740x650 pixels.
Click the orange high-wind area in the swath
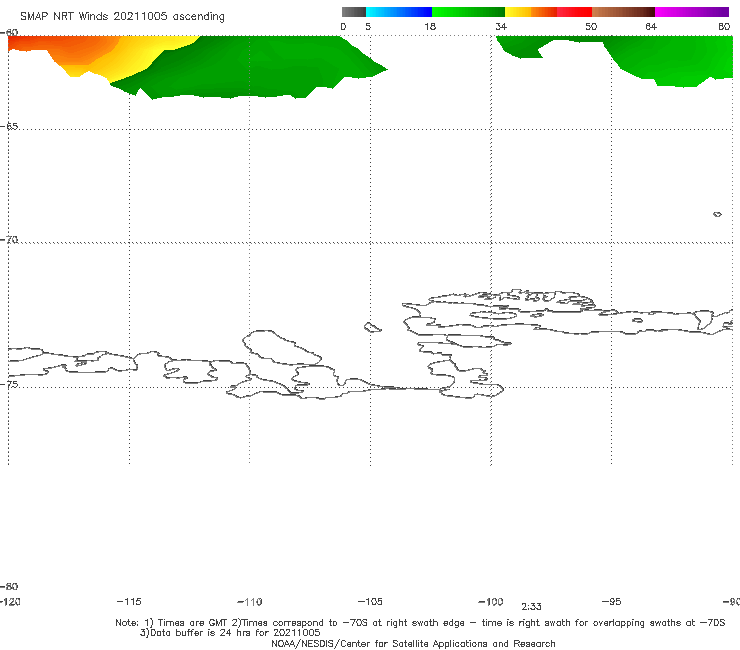tap(71, 49)
